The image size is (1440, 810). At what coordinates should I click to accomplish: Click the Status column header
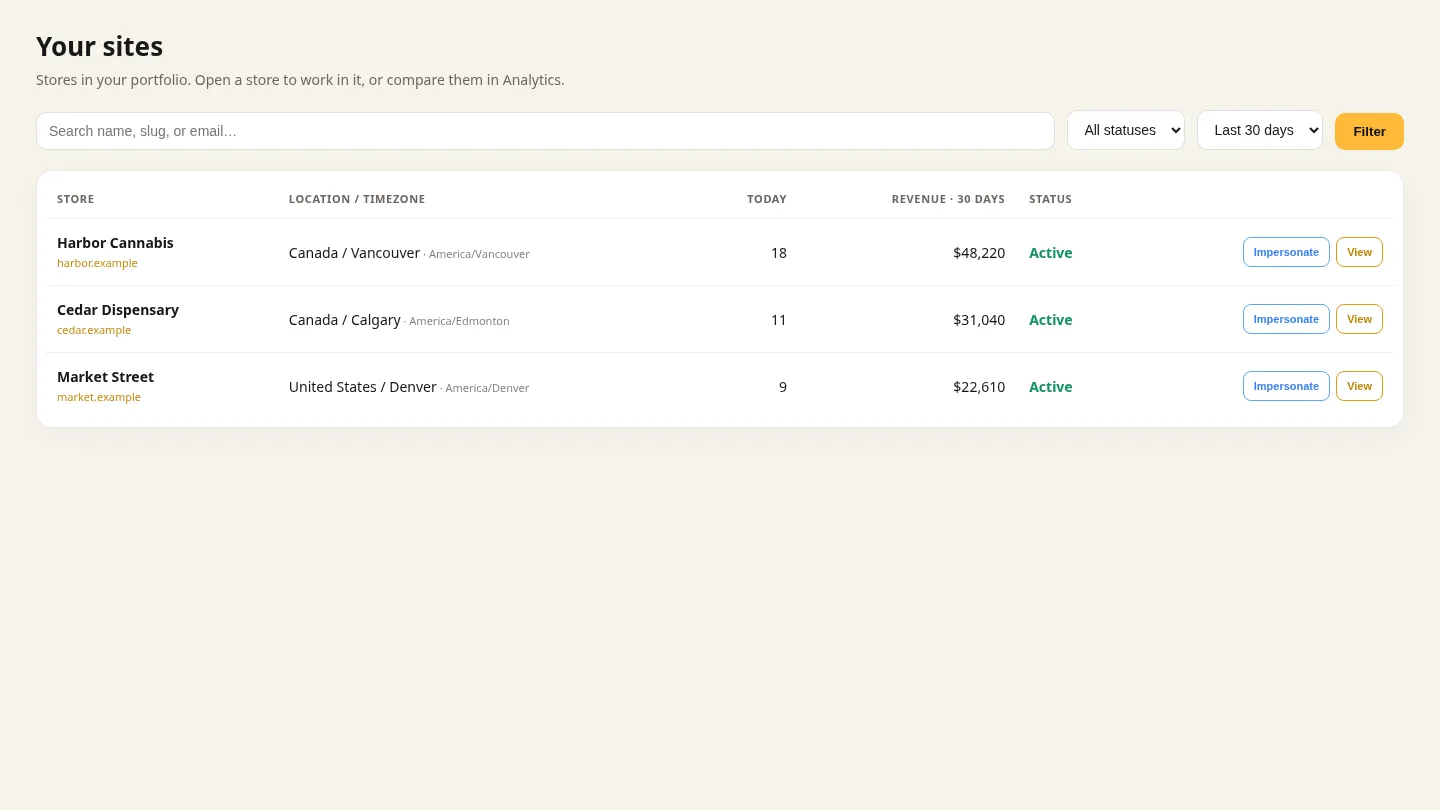pos(1050,199)
